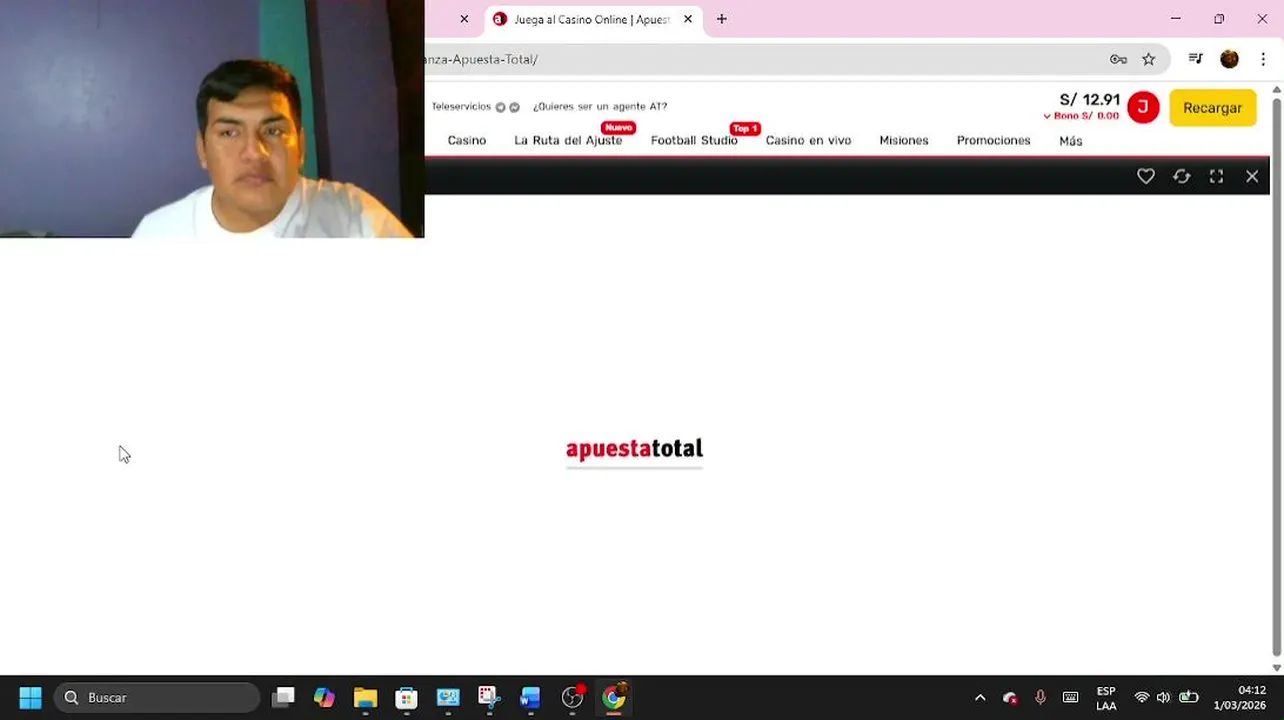The width and height of the screenshot is (1284, 720).
Task: Select the Juega al Casino Online tab
Action: pos(594,19)
